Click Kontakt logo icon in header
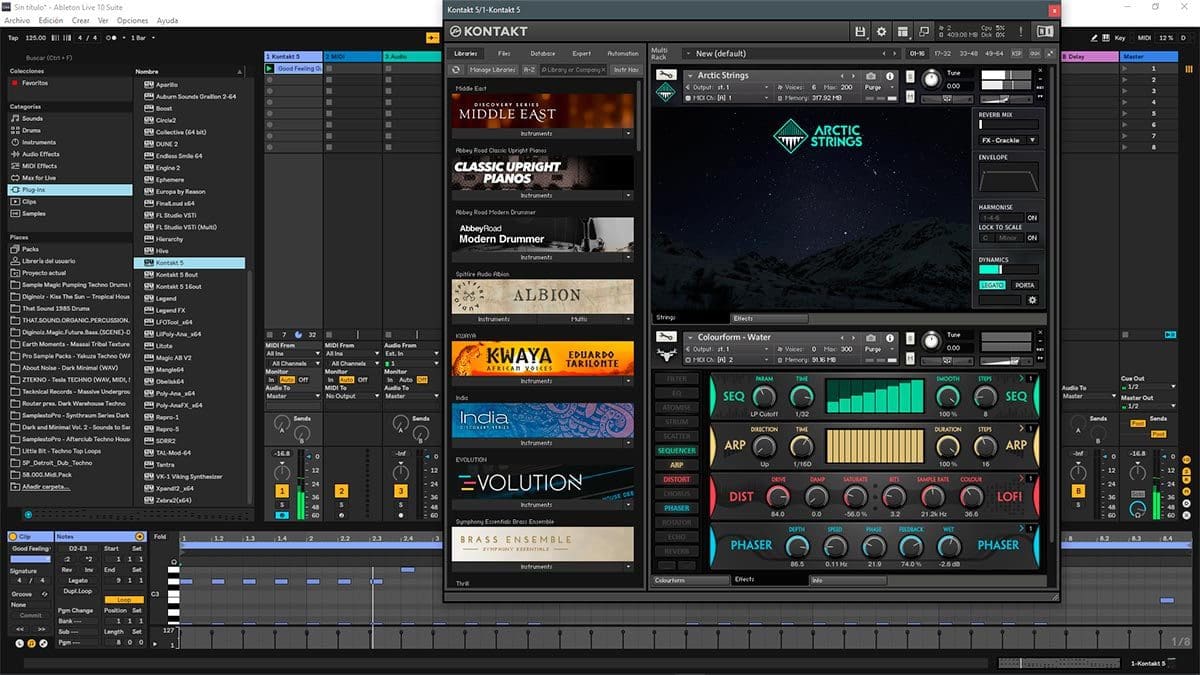 (x=457, y=32)
